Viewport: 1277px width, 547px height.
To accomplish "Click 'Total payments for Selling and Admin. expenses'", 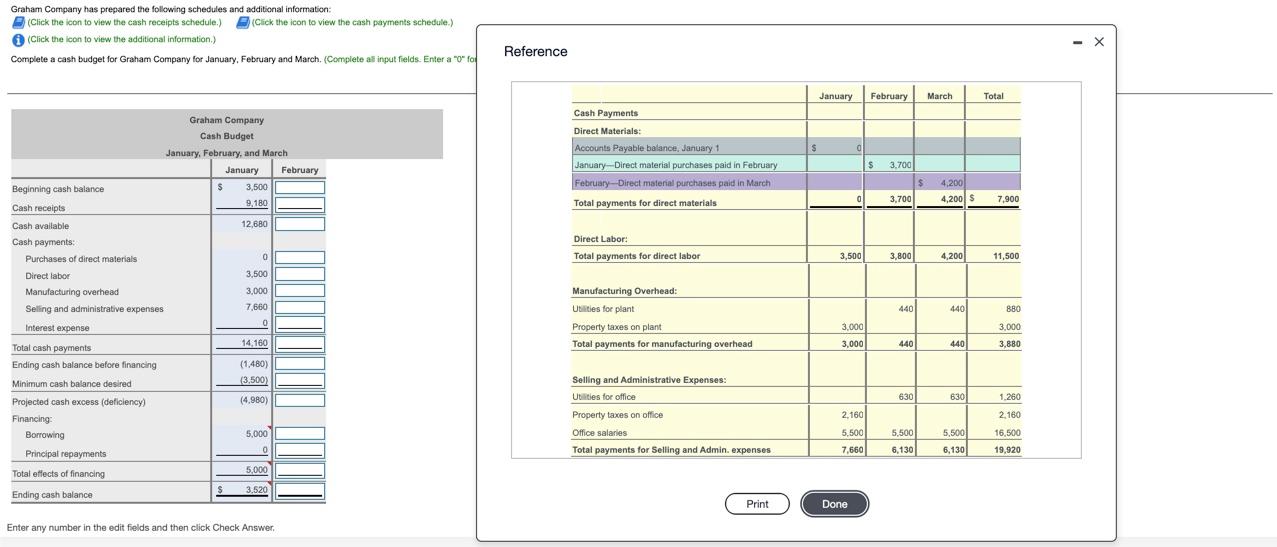I will coord(671,450).
